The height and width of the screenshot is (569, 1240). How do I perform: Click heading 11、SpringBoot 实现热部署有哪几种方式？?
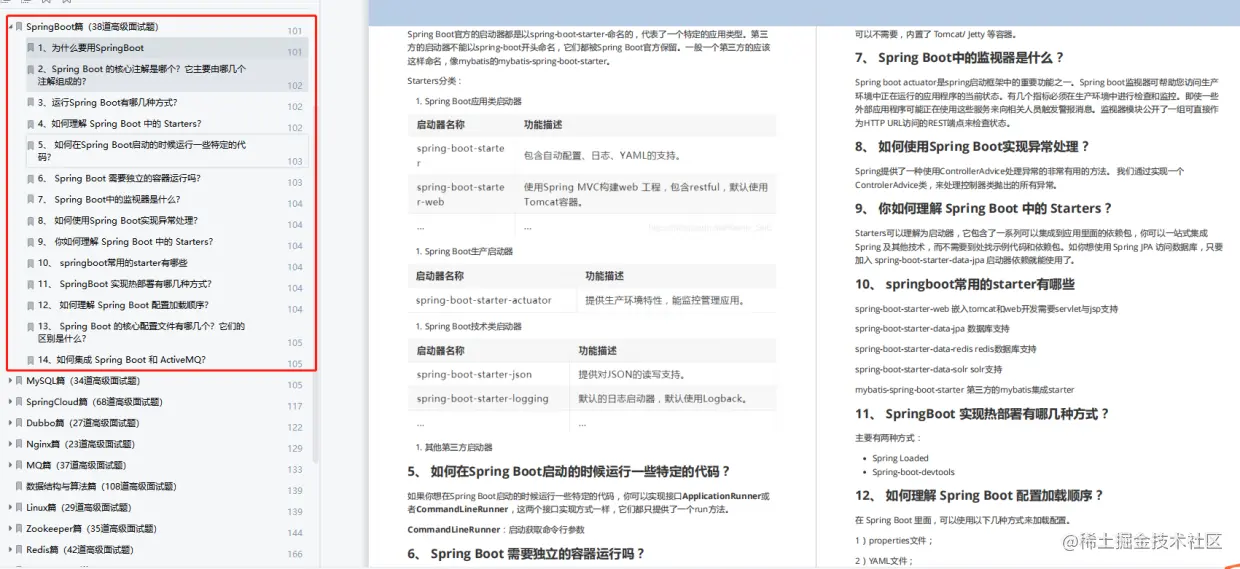pyautogui.click(x=983, y=413)
